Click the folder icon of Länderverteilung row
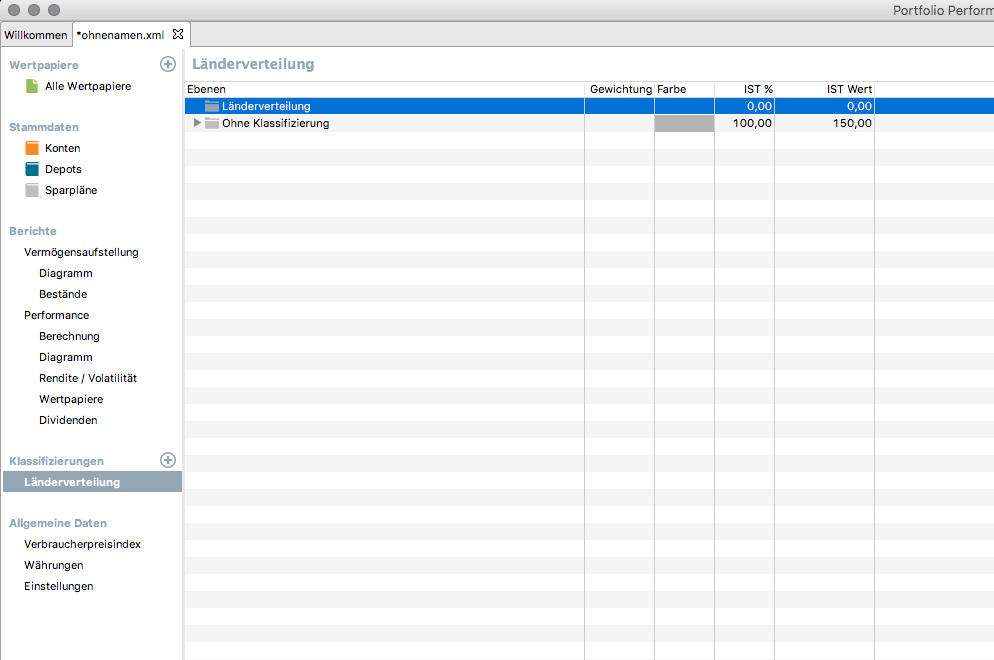 pos(212,106)
